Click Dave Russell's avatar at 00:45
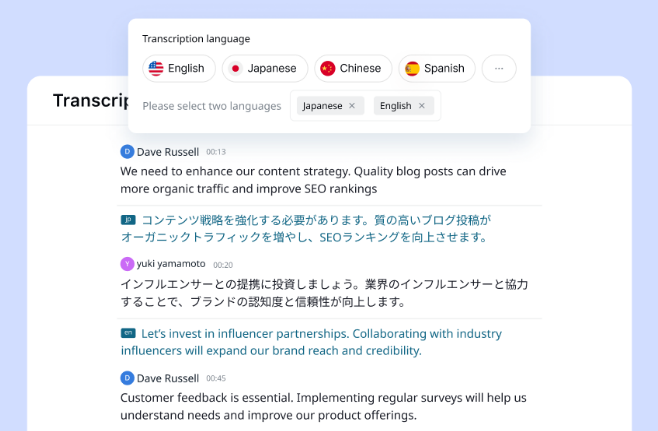Image resolution: width=658 pixels, height=431 pixels. click(127, 378)
